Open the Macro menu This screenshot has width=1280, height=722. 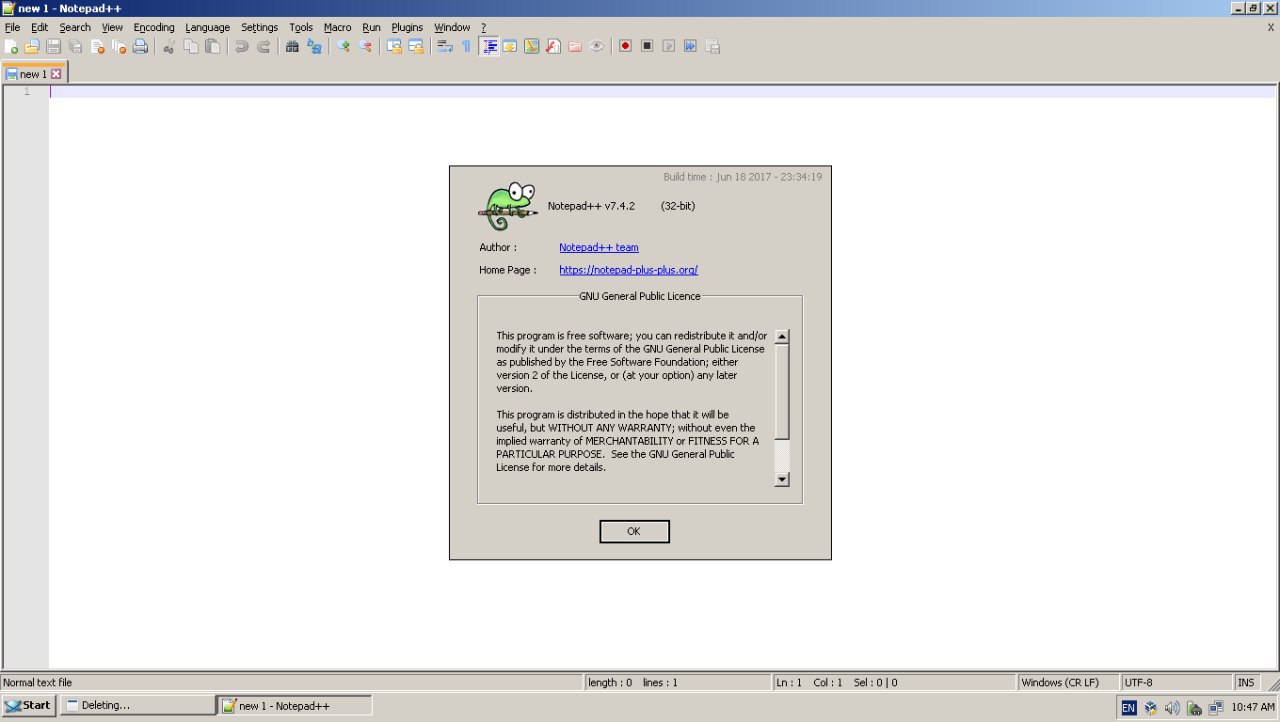337,27
